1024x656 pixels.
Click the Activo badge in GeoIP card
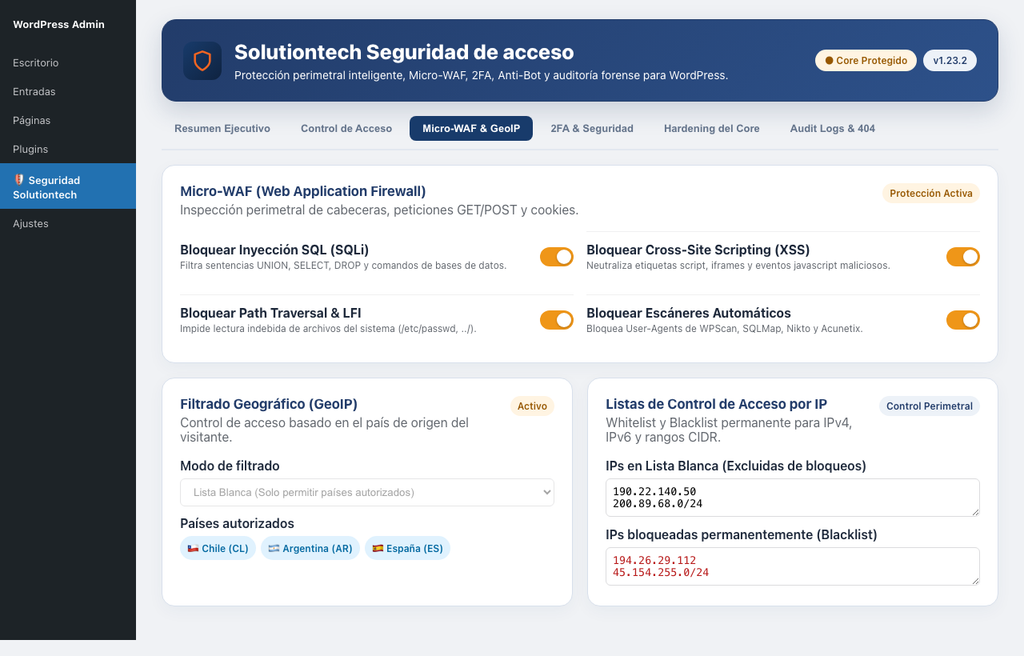pos(532,406)
